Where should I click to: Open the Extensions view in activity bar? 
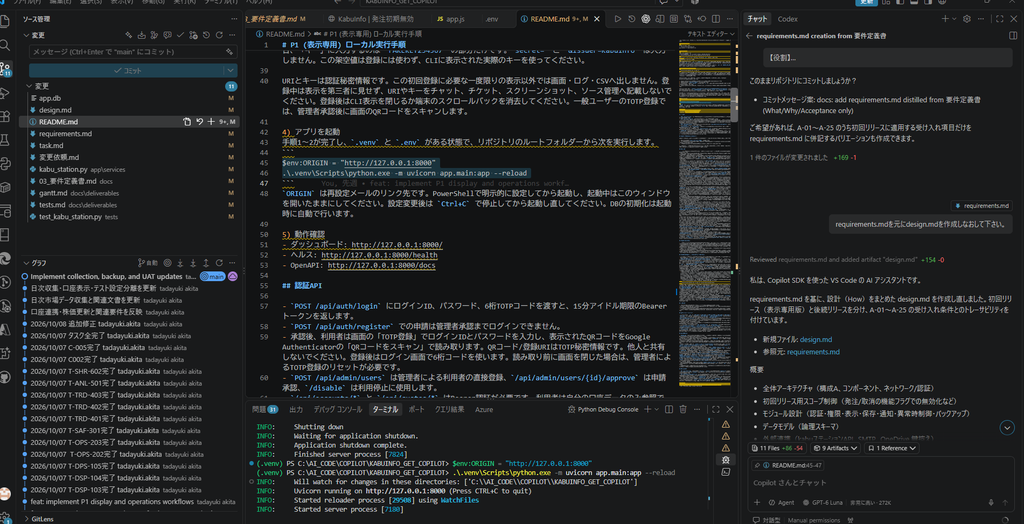pos(5,116)
